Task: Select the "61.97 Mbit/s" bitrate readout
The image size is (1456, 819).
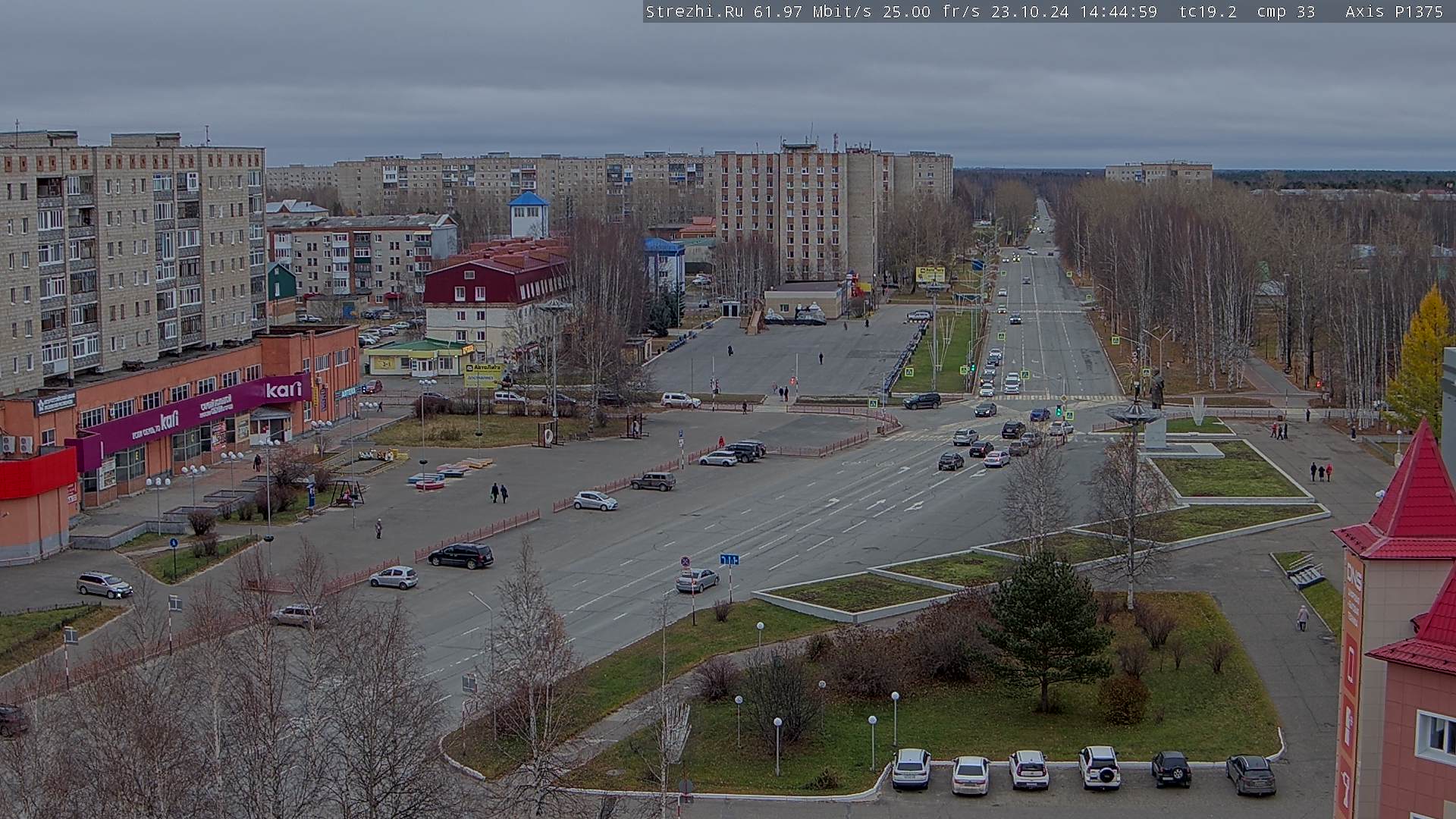Action: 812,11
